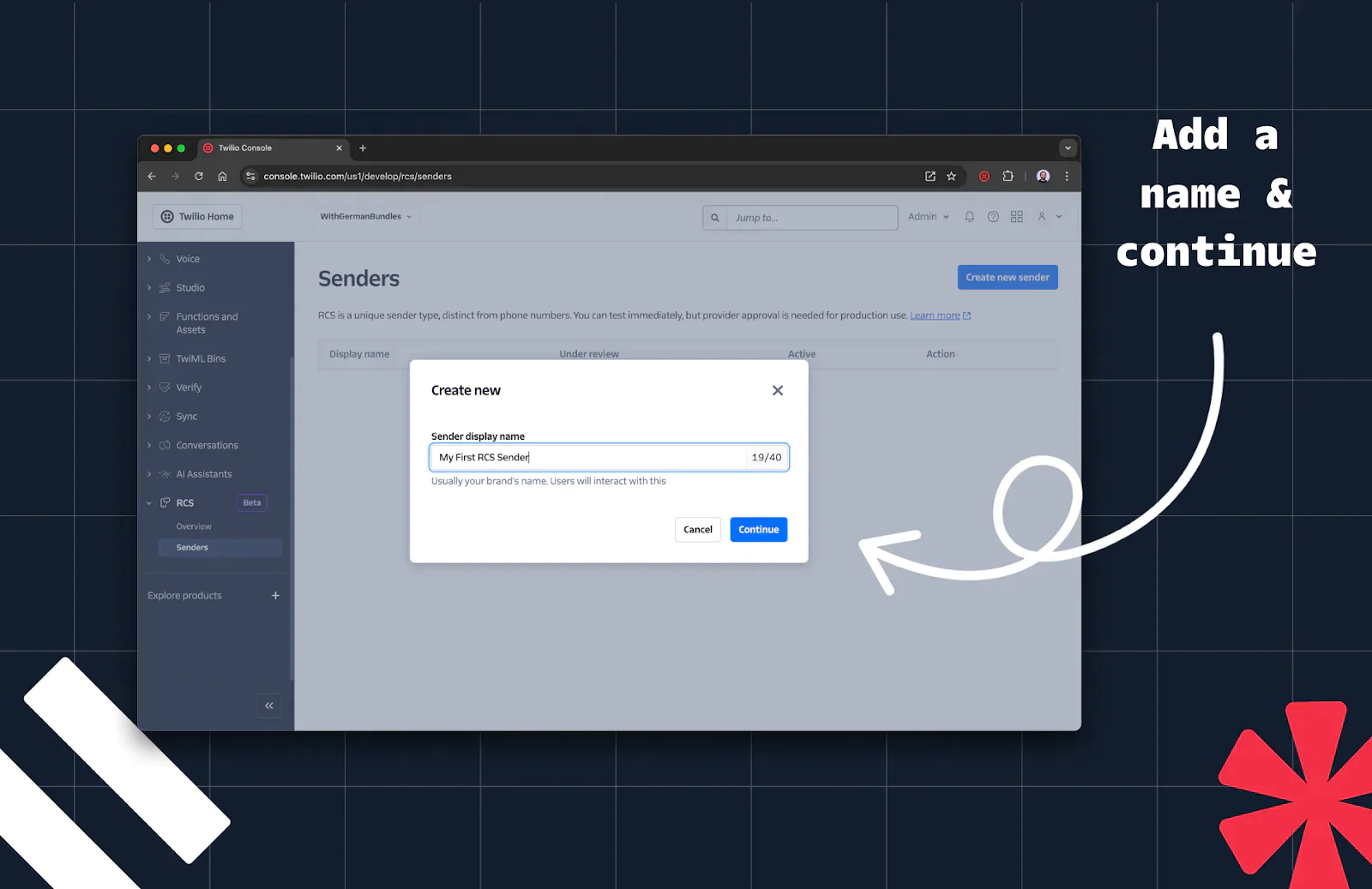Image resolution: width=1372 pixels, height=889 pixels.
Task: Click the browser reload icon
Action: pyautogui.click(x=199, y=177)
